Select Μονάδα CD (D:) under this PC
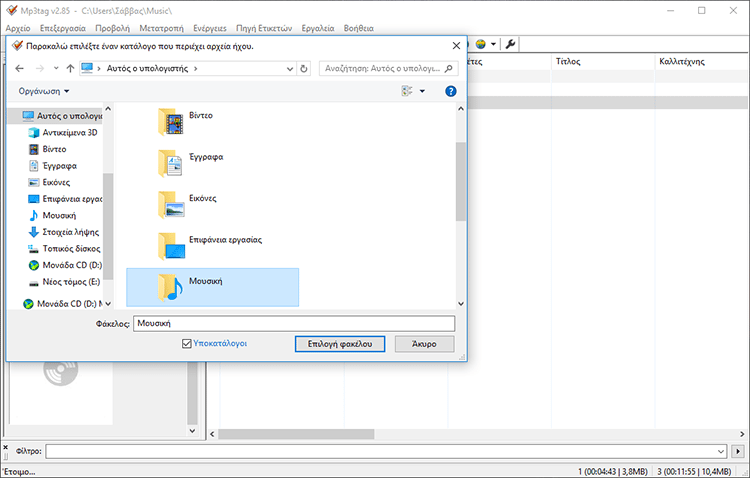Screen dimensions: 750x478 point(66,265)
